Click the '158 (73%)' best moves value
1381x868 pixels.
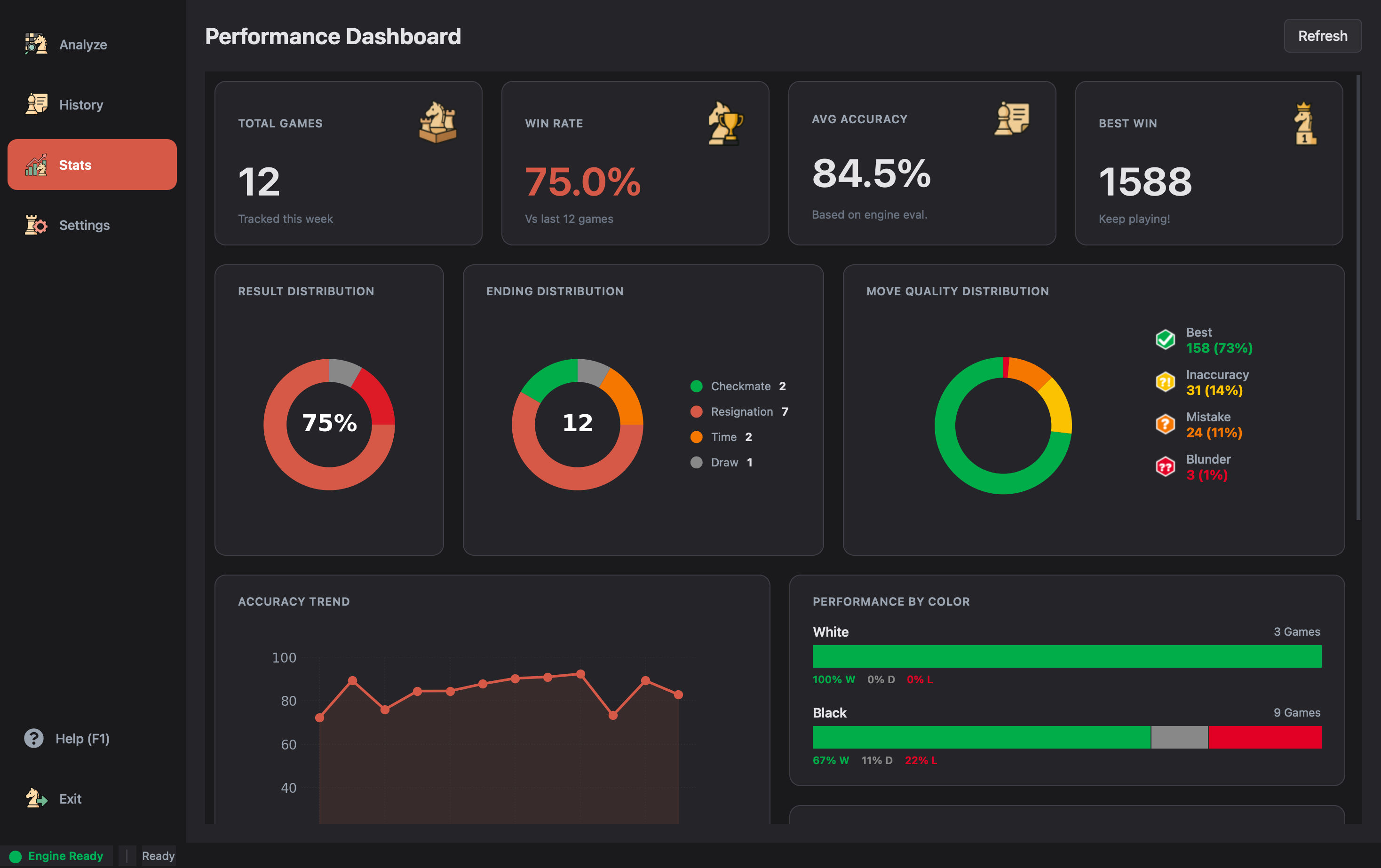[x=1219, y=348]
